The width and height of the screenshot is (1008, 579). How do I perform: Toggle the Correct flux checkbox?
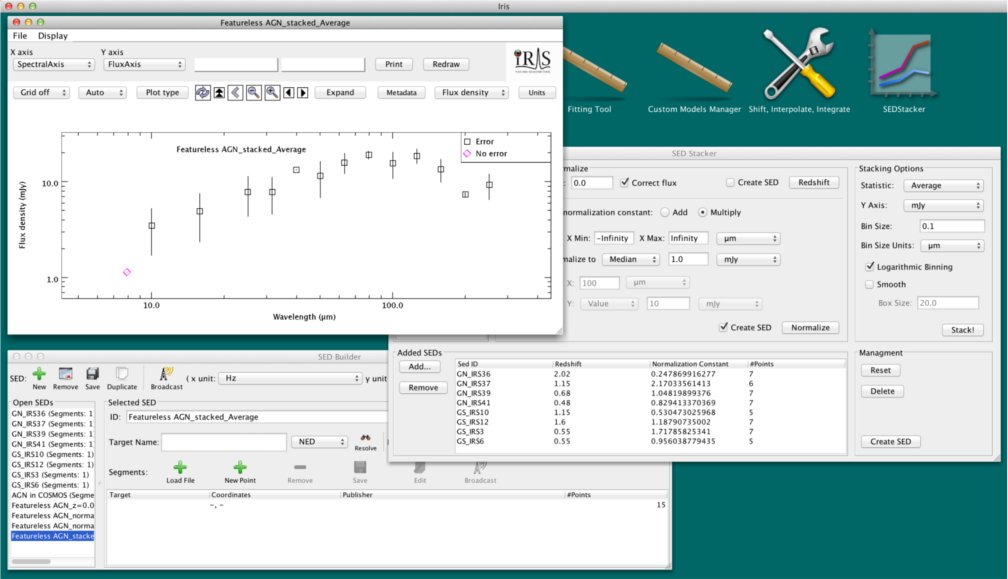(x=625, y=183)
